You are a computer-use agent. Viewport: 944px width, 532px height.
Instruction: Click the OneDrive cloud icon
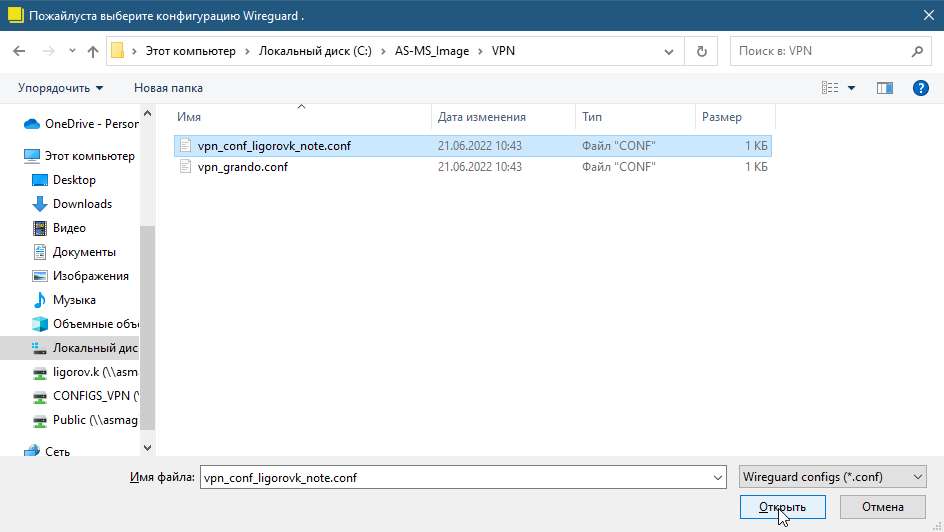tap(31, 124)
